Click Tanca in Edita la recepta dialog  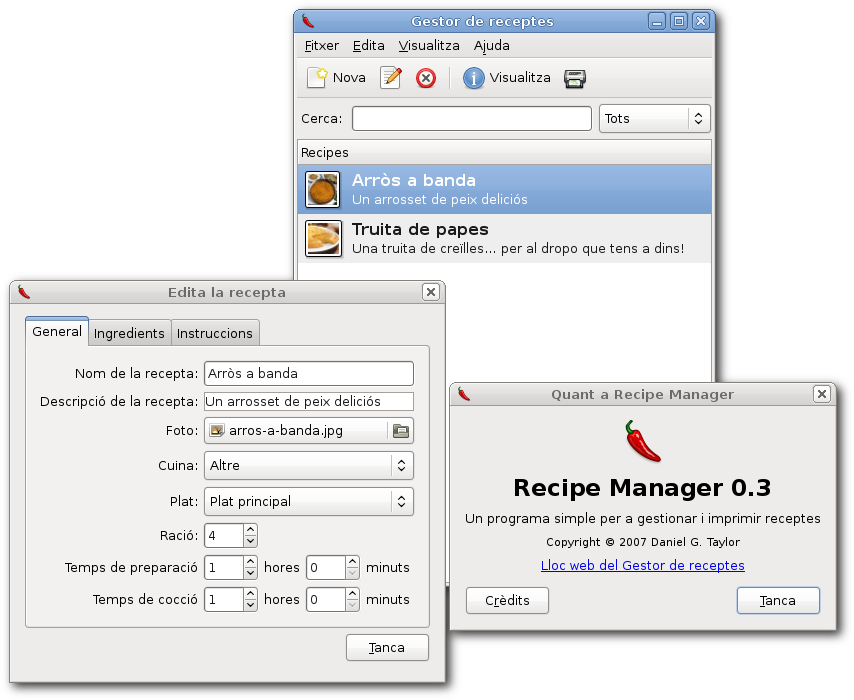[x=387, y=647]
